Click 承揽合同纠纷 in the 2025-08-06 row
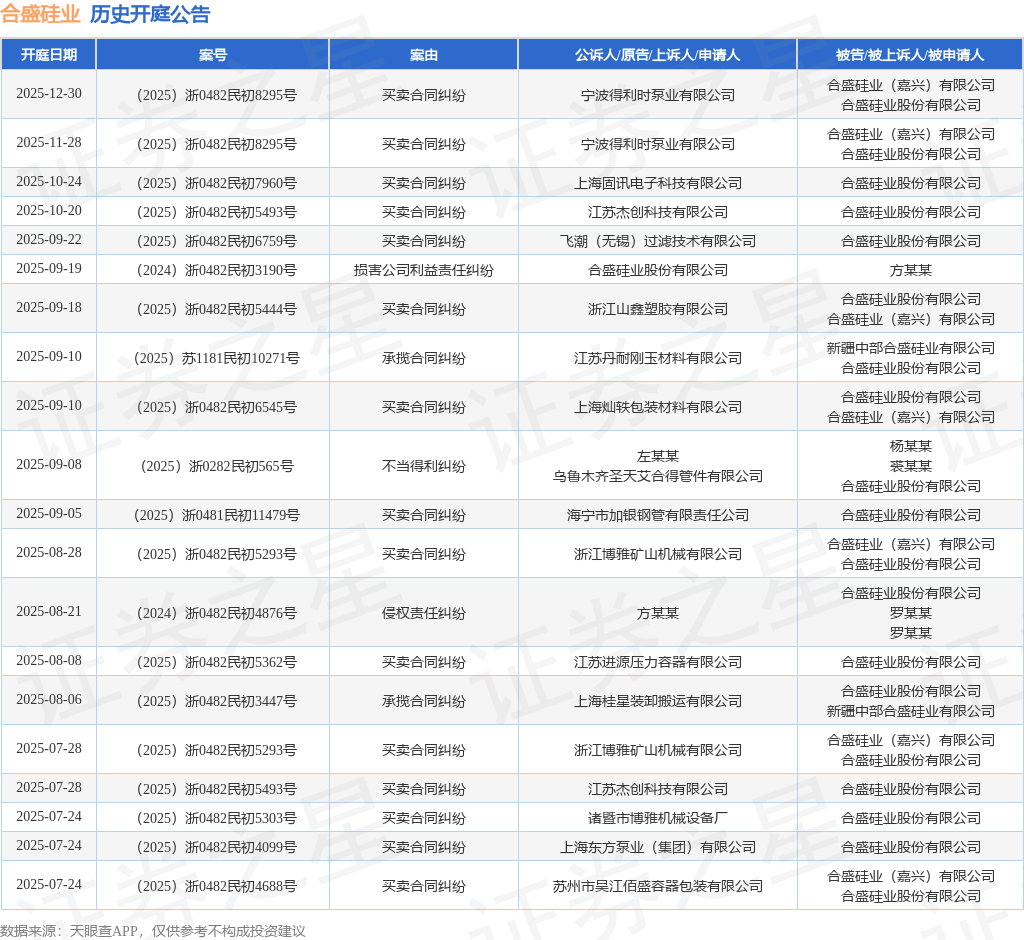1024x940 pixels. click(x=424, y=701)
